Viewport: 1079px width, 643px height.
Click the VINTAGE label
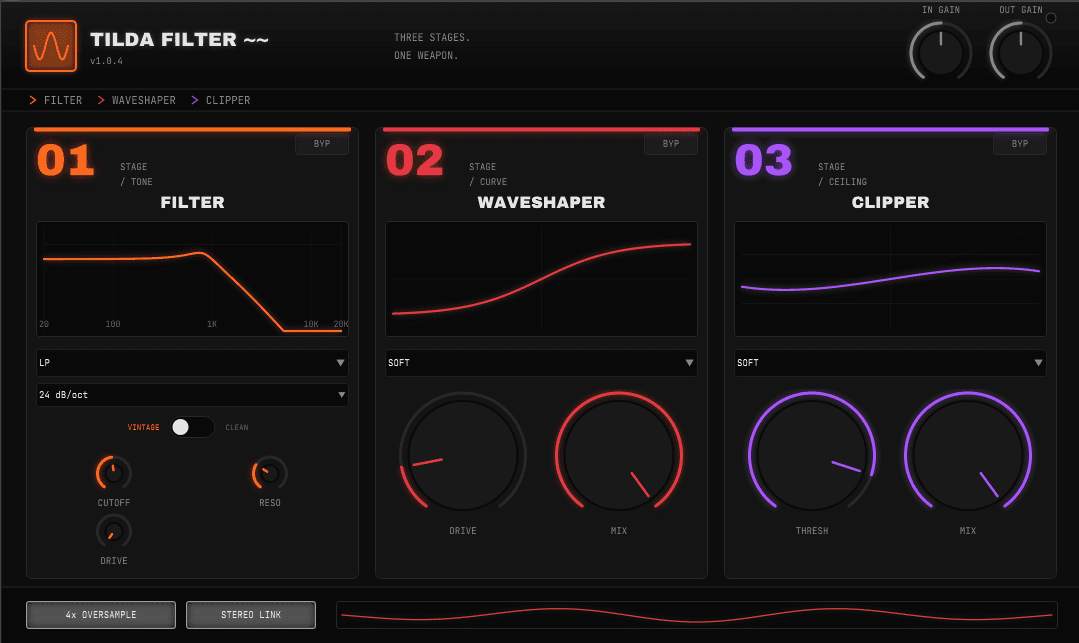pyautogui.click(x=143, y=428)
